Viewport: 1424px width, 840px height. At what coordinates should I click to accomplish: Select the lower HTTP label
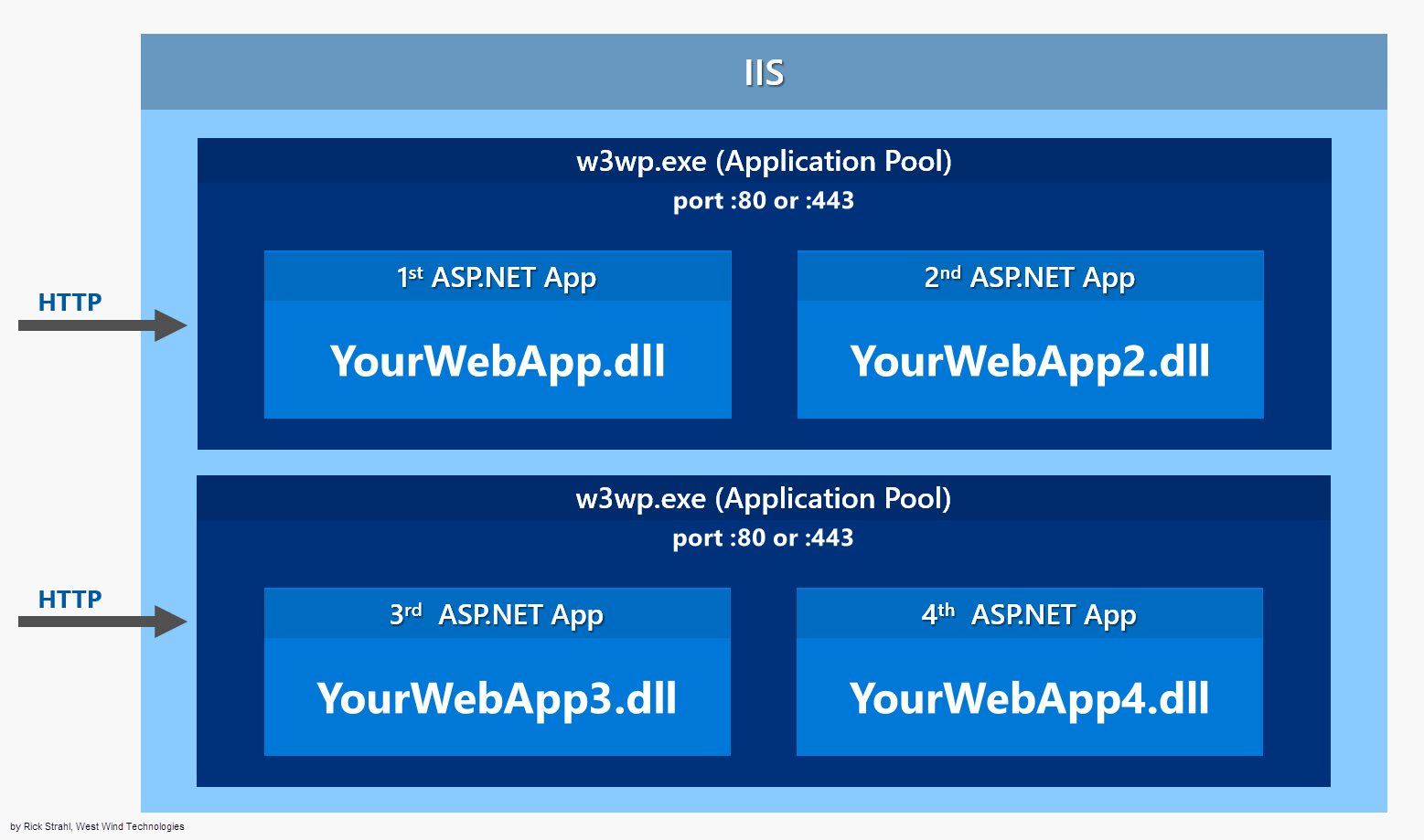coord(70,599)
